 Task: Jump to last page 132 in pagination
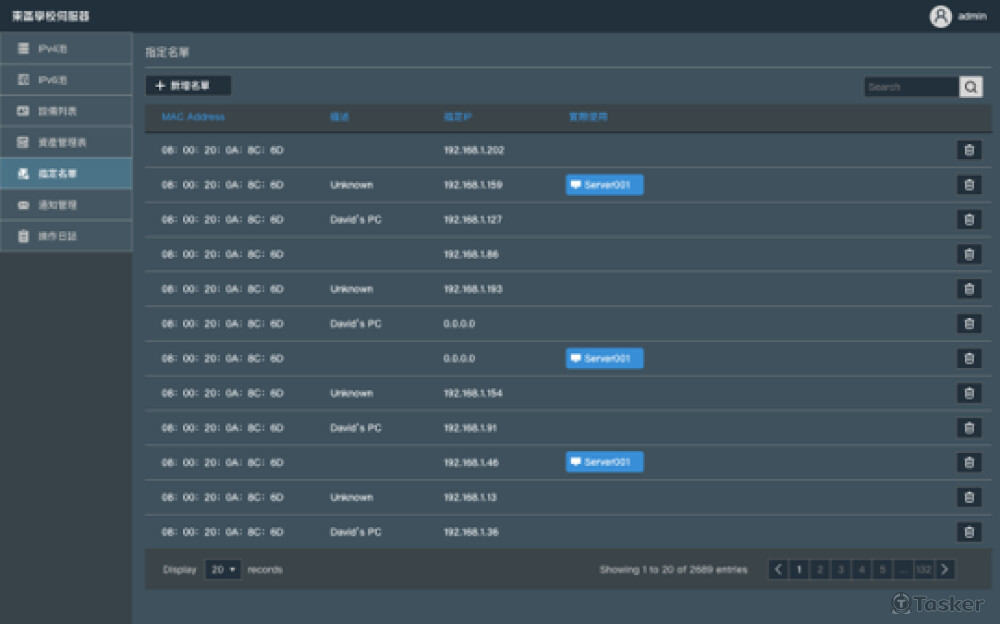point(923,569)
